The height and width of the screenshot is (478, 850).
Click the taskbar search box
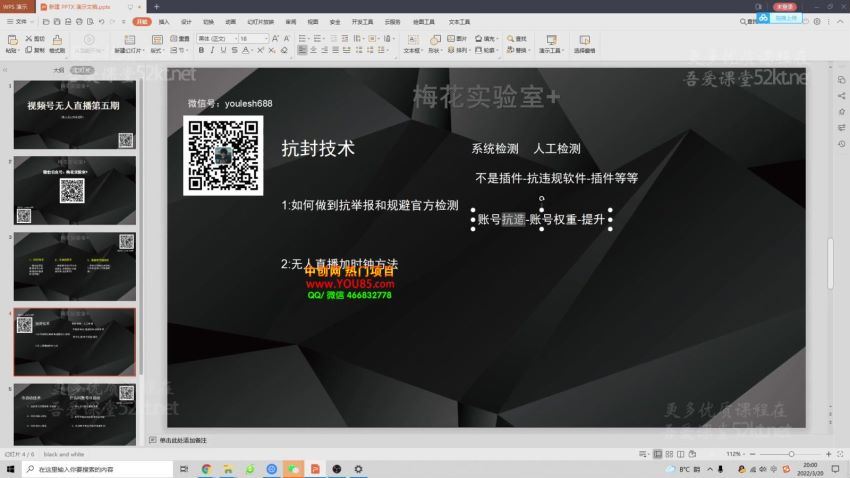click(x=98, y=469)
